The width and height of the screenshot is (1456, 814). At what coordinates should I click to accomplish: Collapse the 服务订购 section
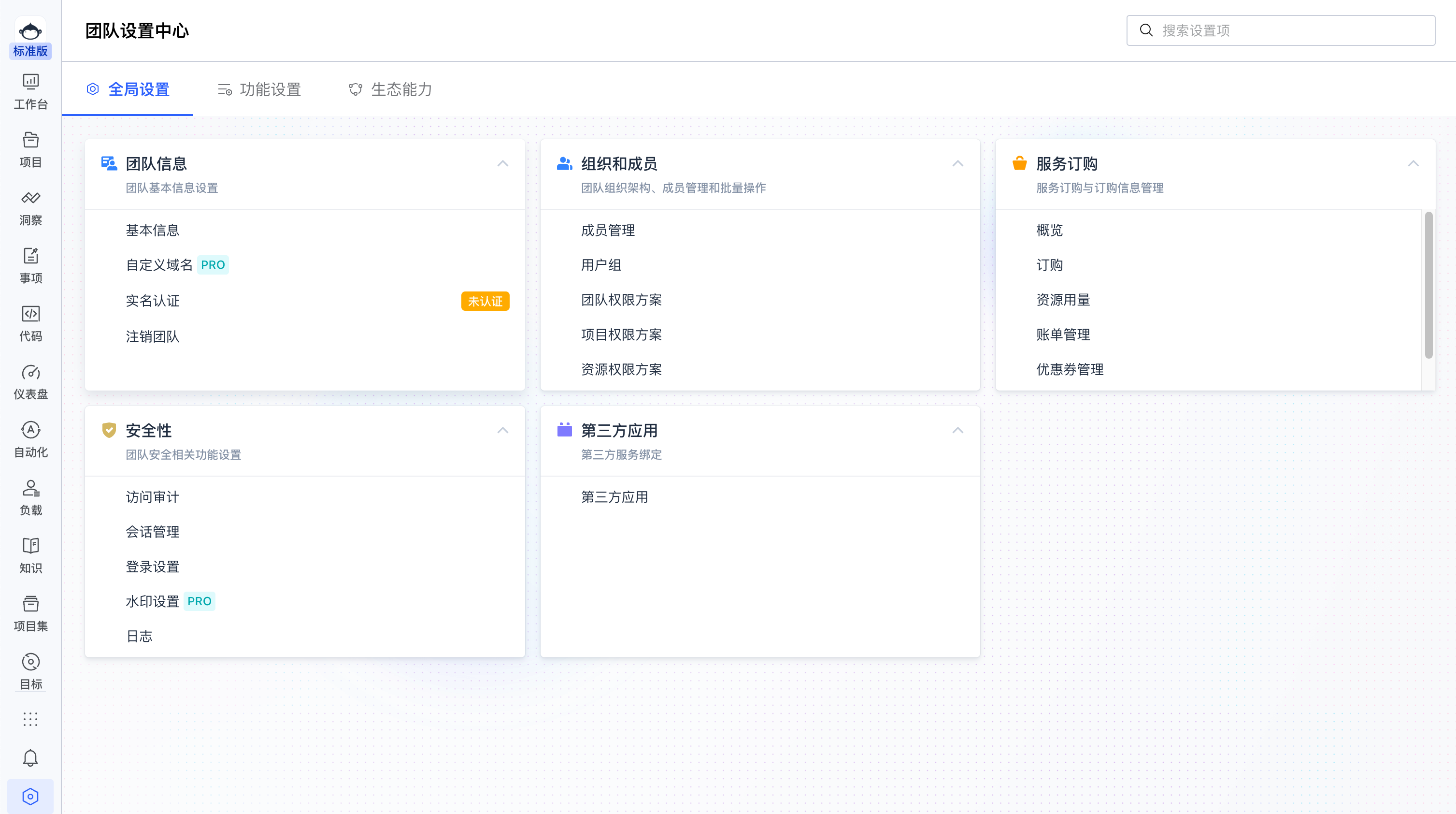click(x=1413, y=163)
